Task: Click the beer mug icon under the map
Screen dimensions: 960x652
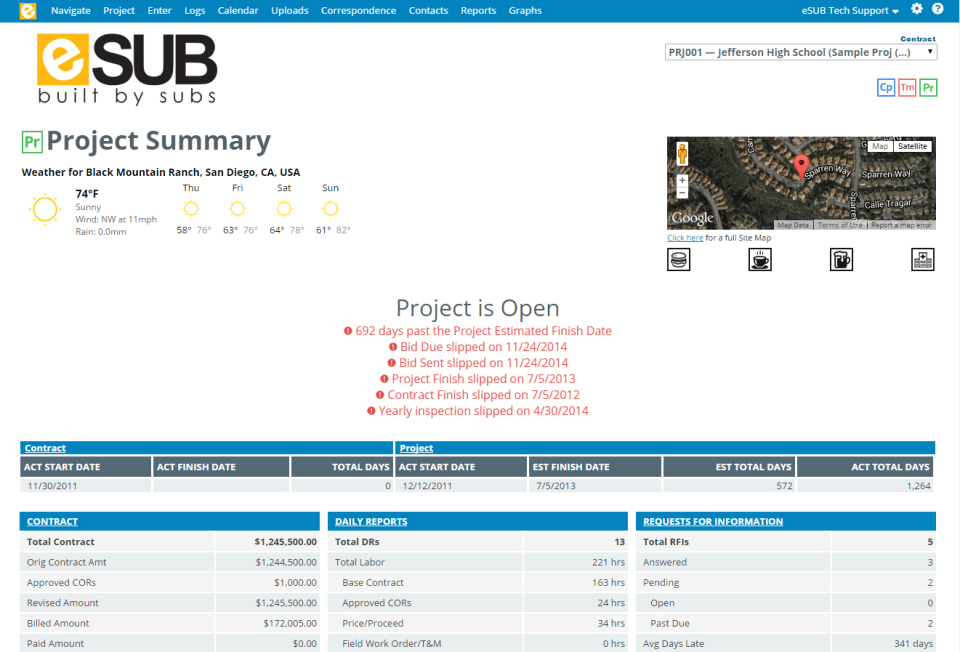Action: click(x=841, y=259)
